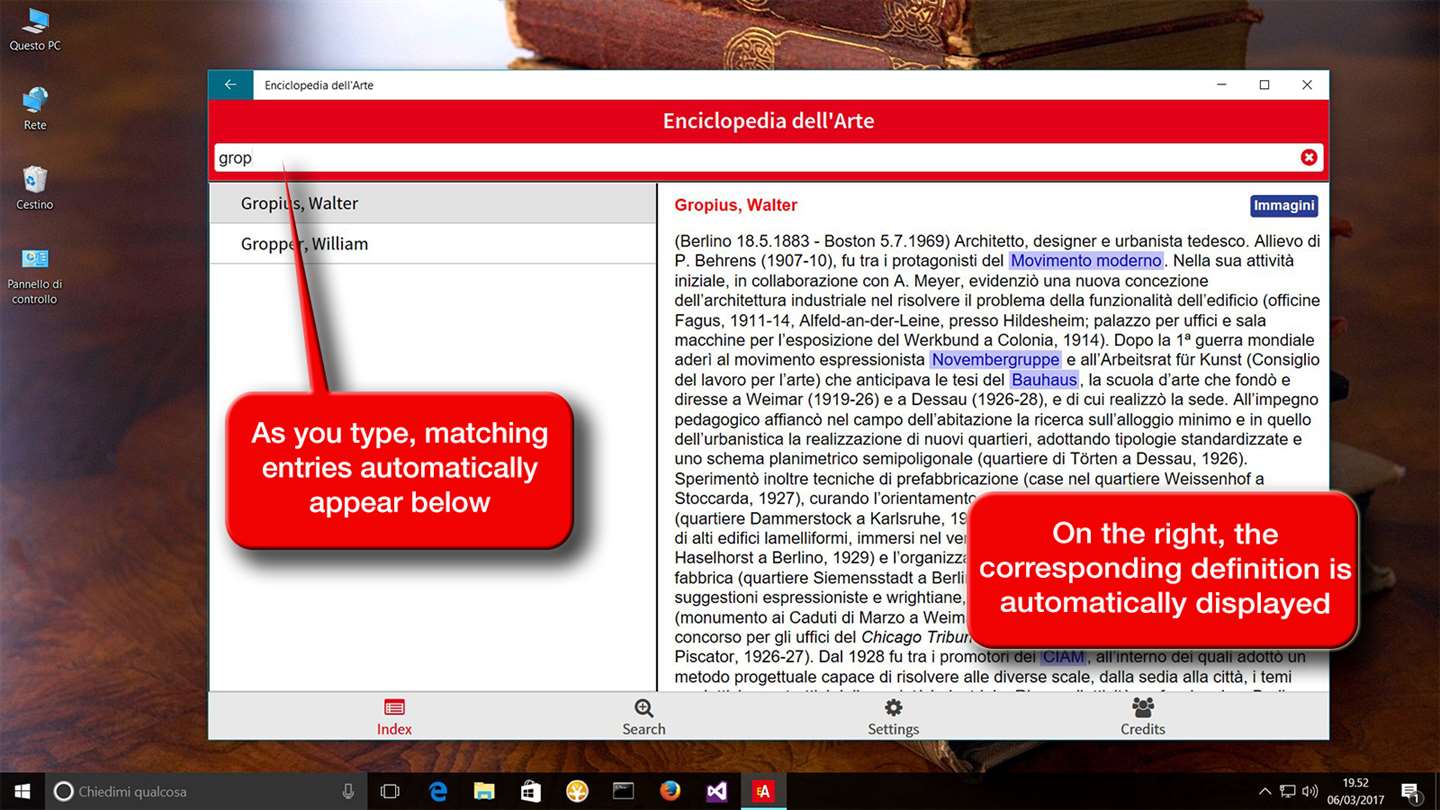Open the Bauhaus link in the article
The height and width of the screenshot is (810, 1440).
[x=1044, y=380]
